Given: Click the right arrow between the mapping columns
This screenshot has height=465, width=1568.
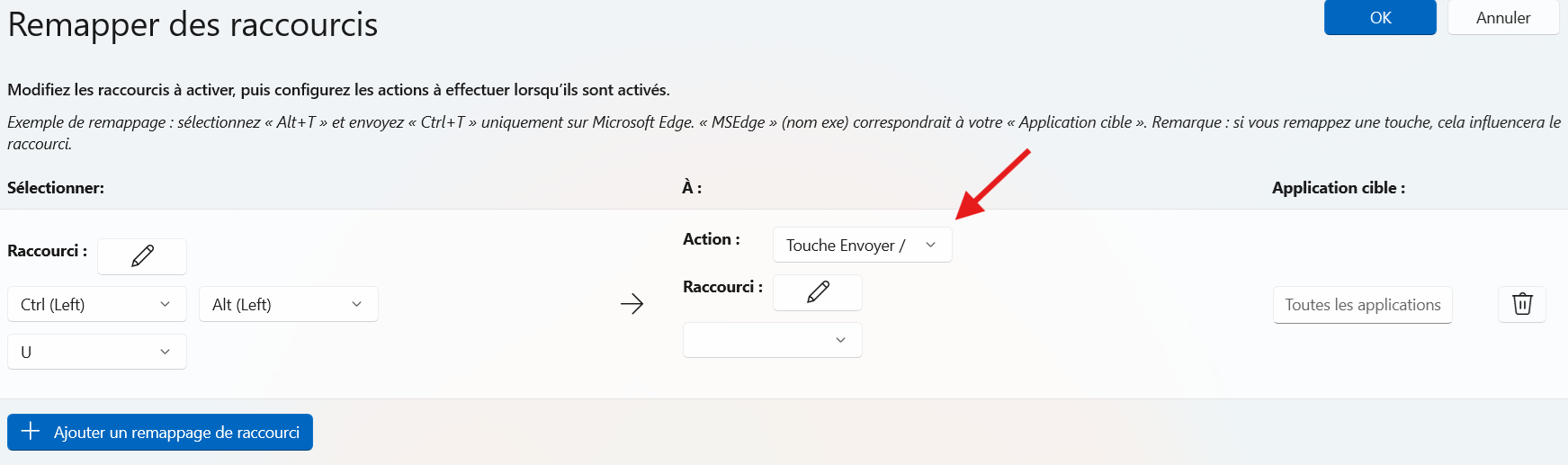Looking at the screenshot, I should point(632,304).
